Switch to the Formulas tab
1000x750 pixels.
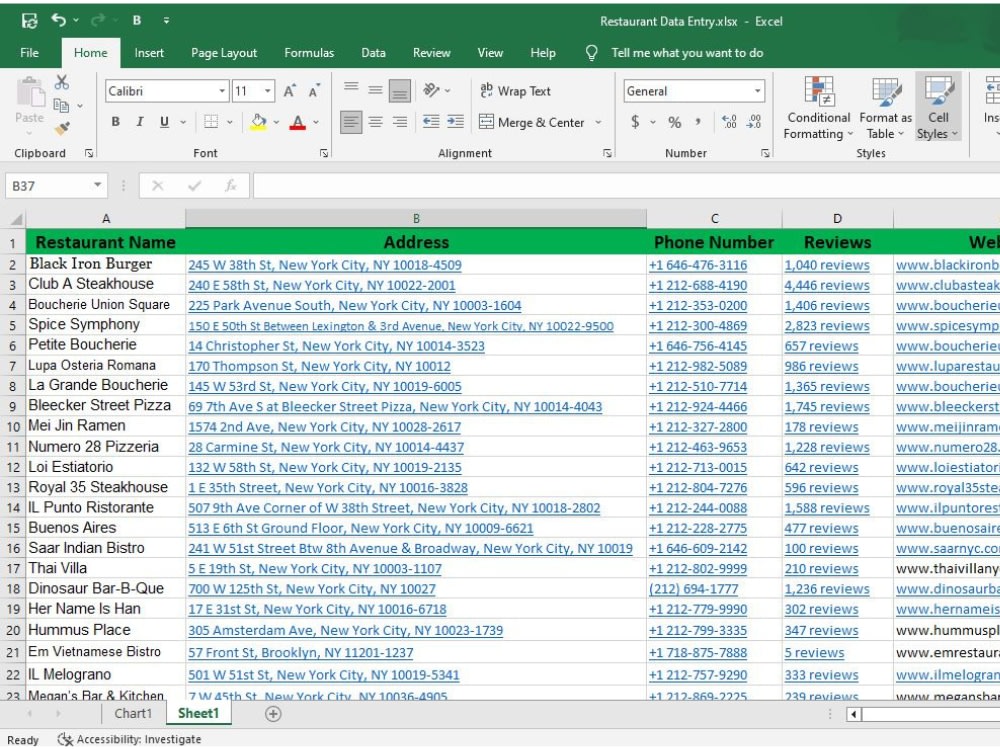point(309,53)
